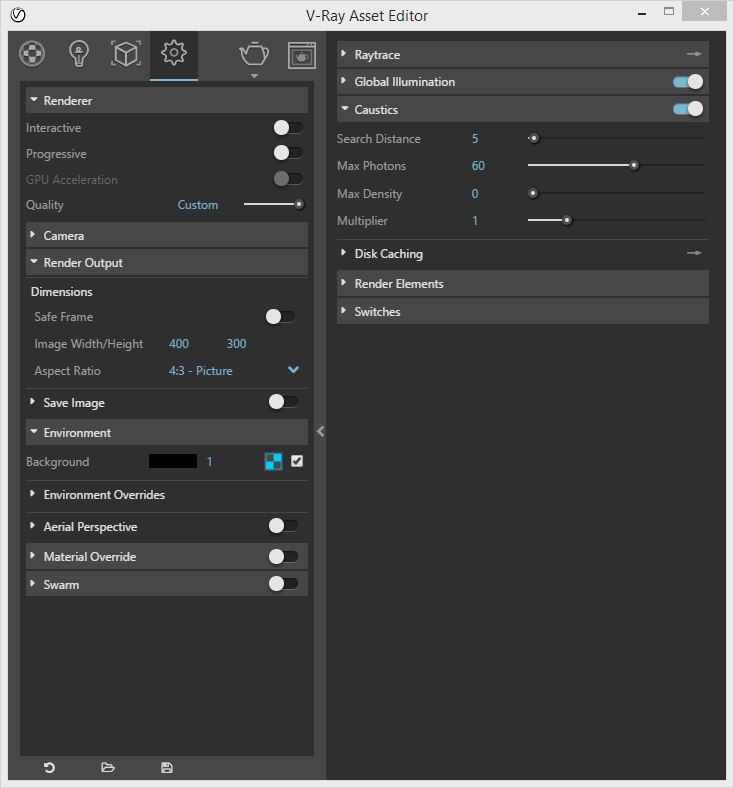
Task: Enable the Save Image toggle
Action: (283, 402)
